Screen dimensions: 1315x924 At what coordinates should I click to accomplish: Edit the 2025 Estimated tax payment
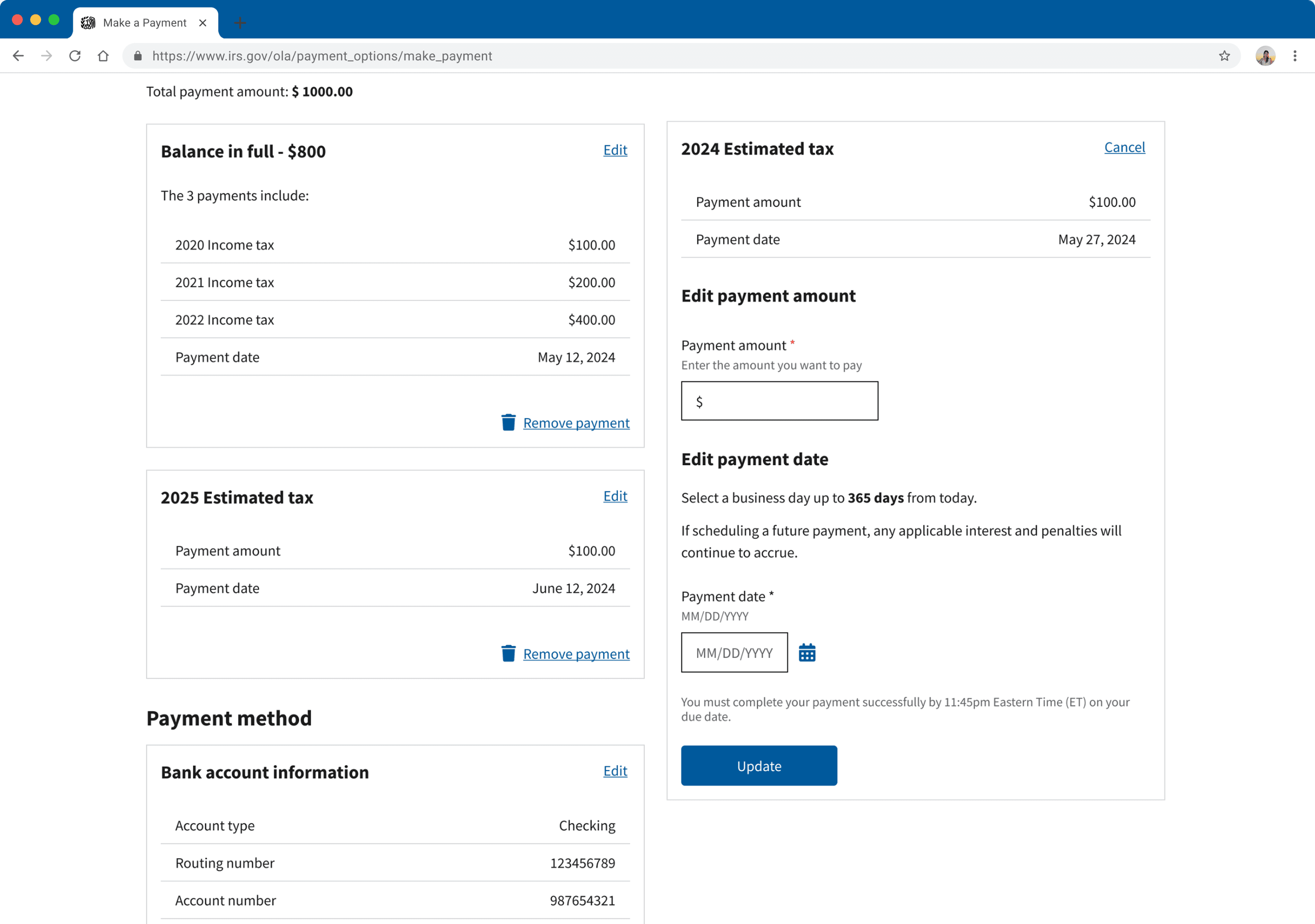(x=614, y=496)
